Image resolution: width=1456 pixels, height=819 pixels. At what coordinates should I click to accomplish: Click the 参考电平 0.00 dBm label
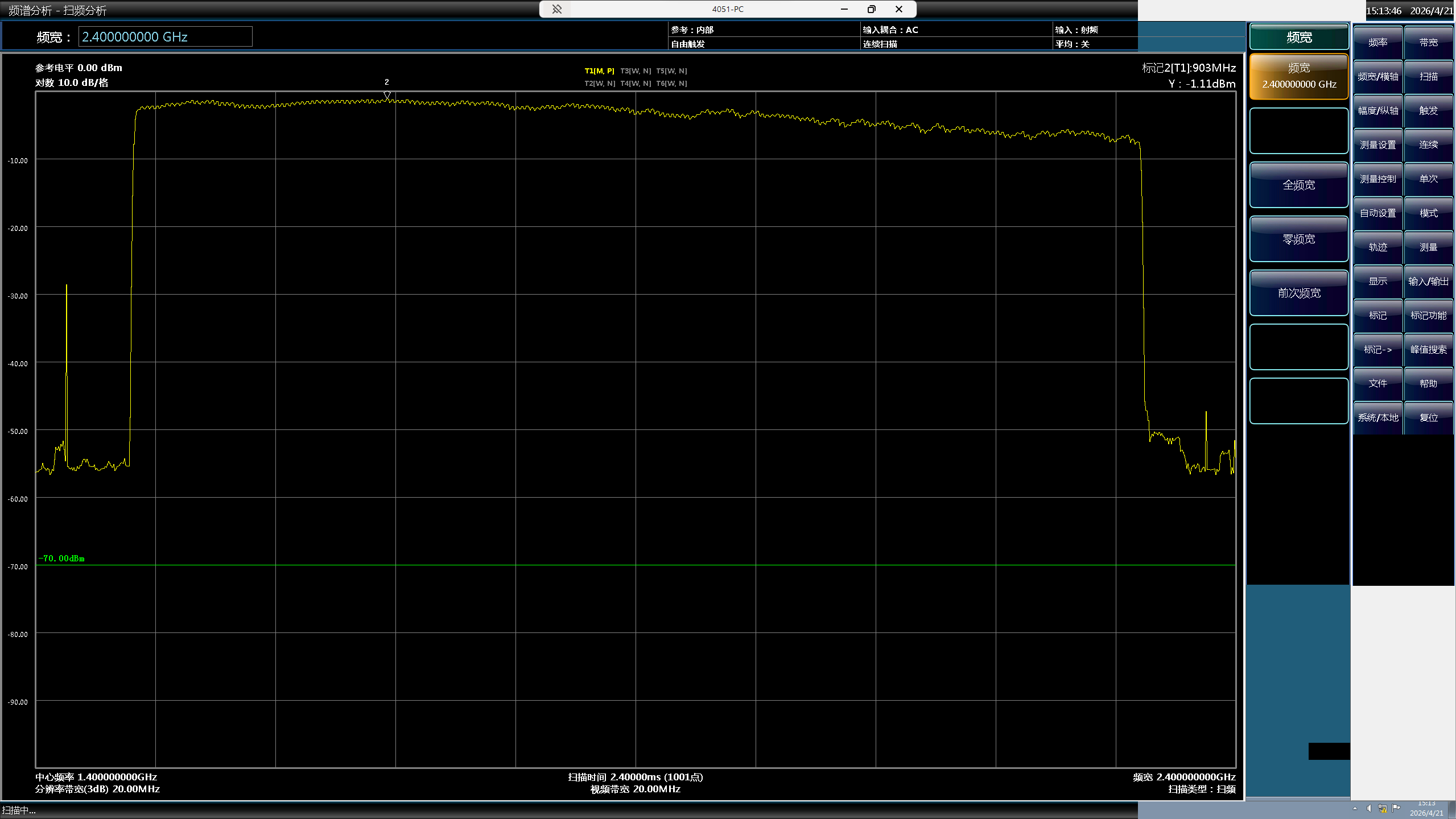[x=79, y=68]
